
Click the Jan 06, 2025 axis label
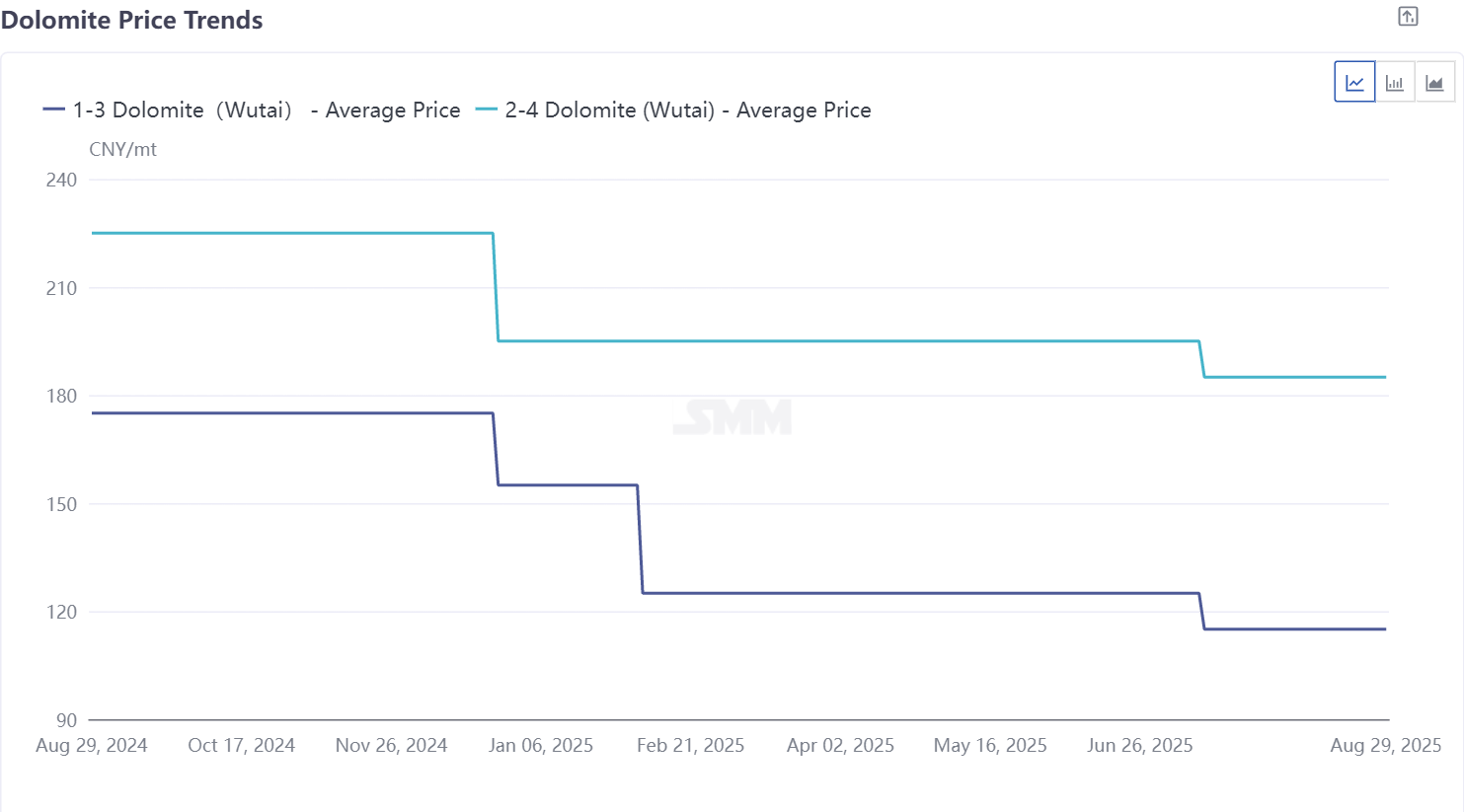pyautogui.click(x=541, y=746)
